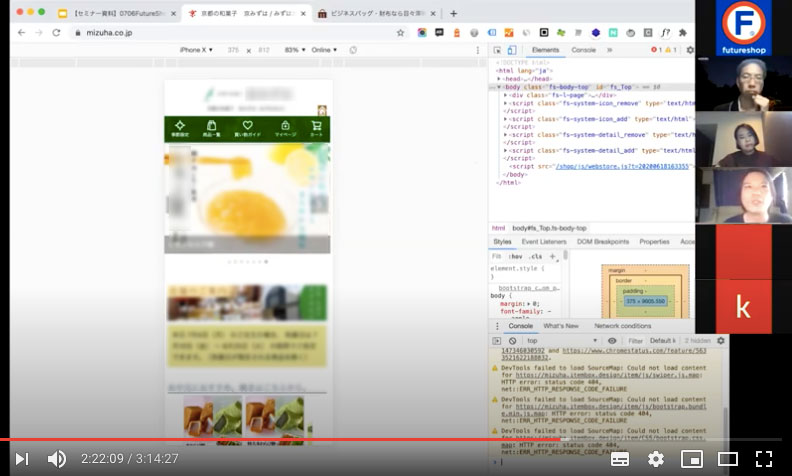Open the Elements panel tab
792x476 pixels.
point(546,50)
